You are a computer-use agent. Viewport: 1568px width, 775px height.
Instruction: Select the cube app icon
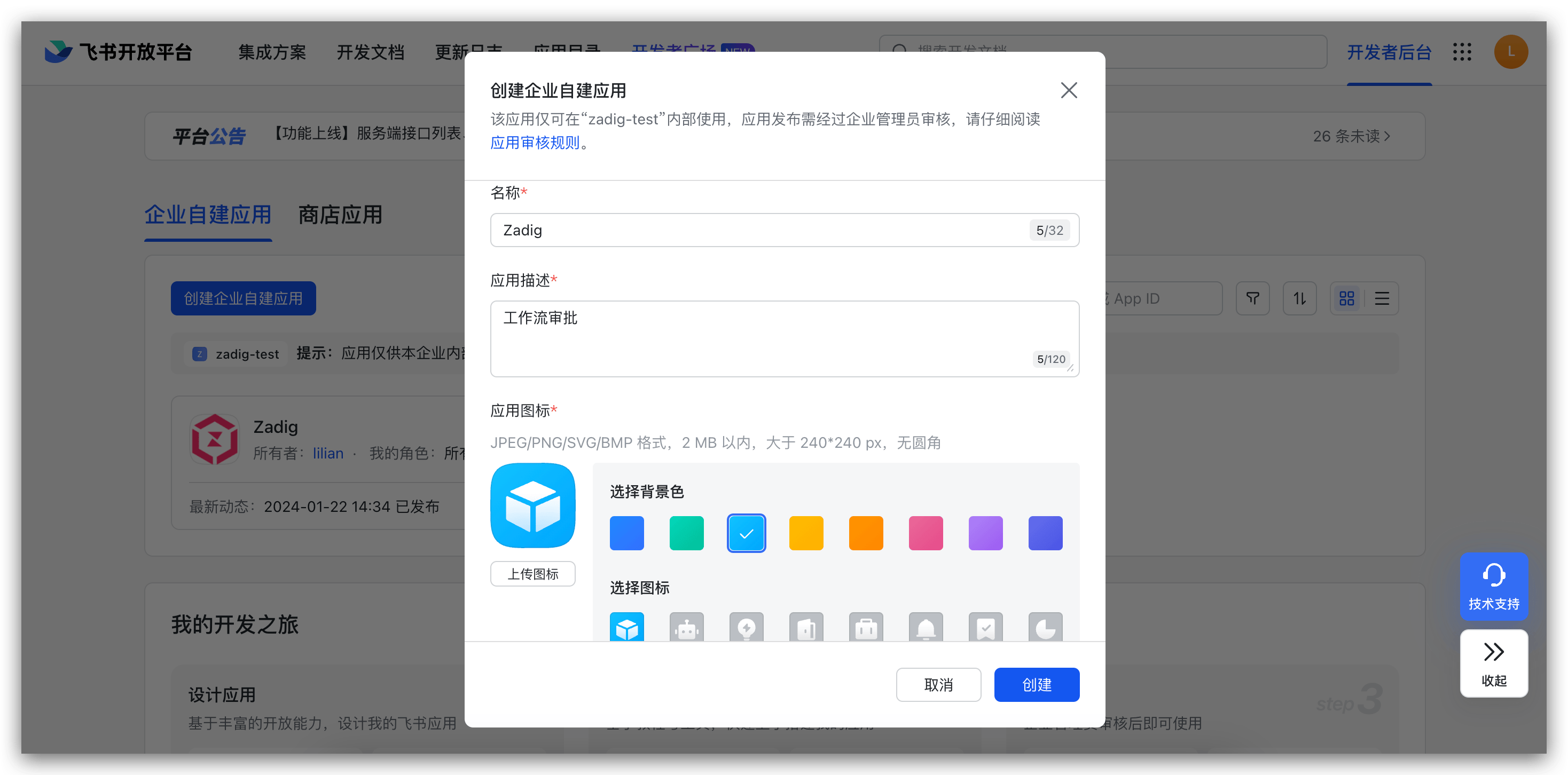tap(626, 628)
